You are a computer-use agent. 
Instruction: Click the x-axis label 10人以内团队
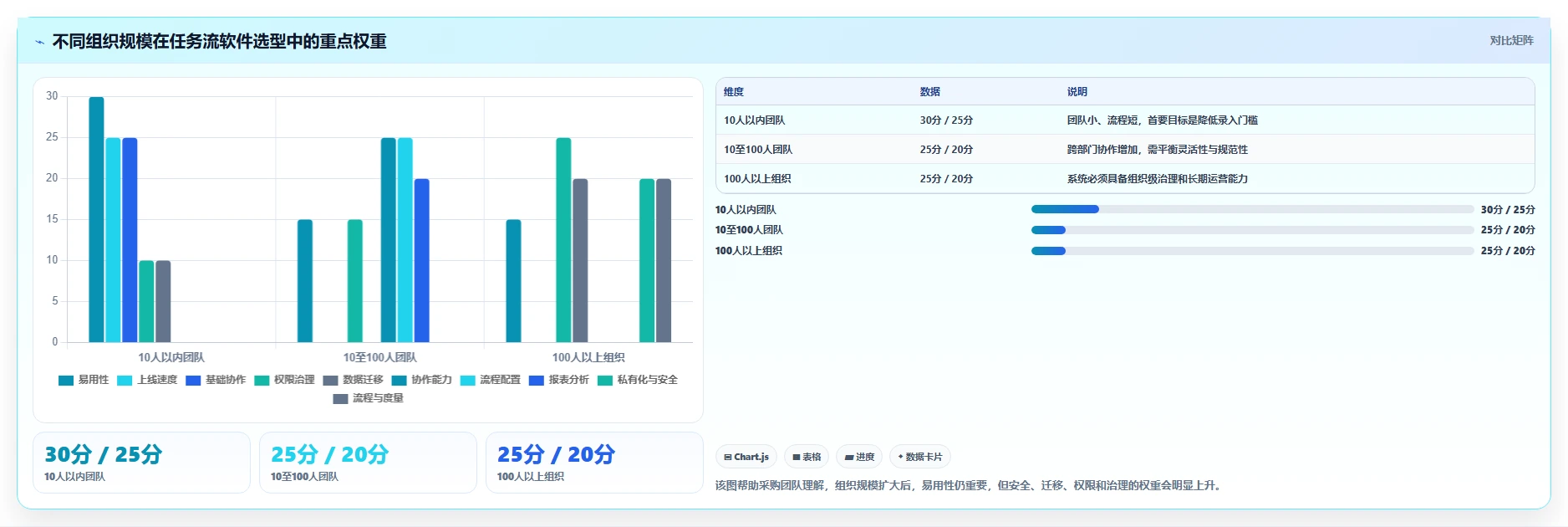tap(171, 357)
